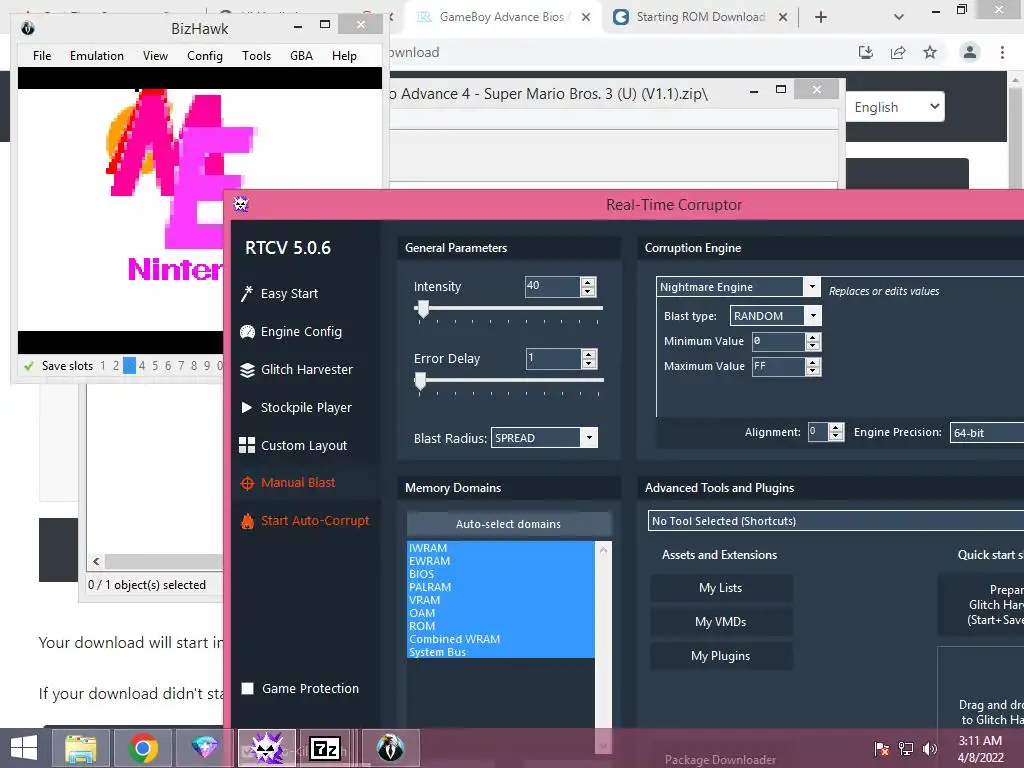Open the Engine Precision 64-bit dropdown
Screen dimensions: 1024x768
point(987,432)
